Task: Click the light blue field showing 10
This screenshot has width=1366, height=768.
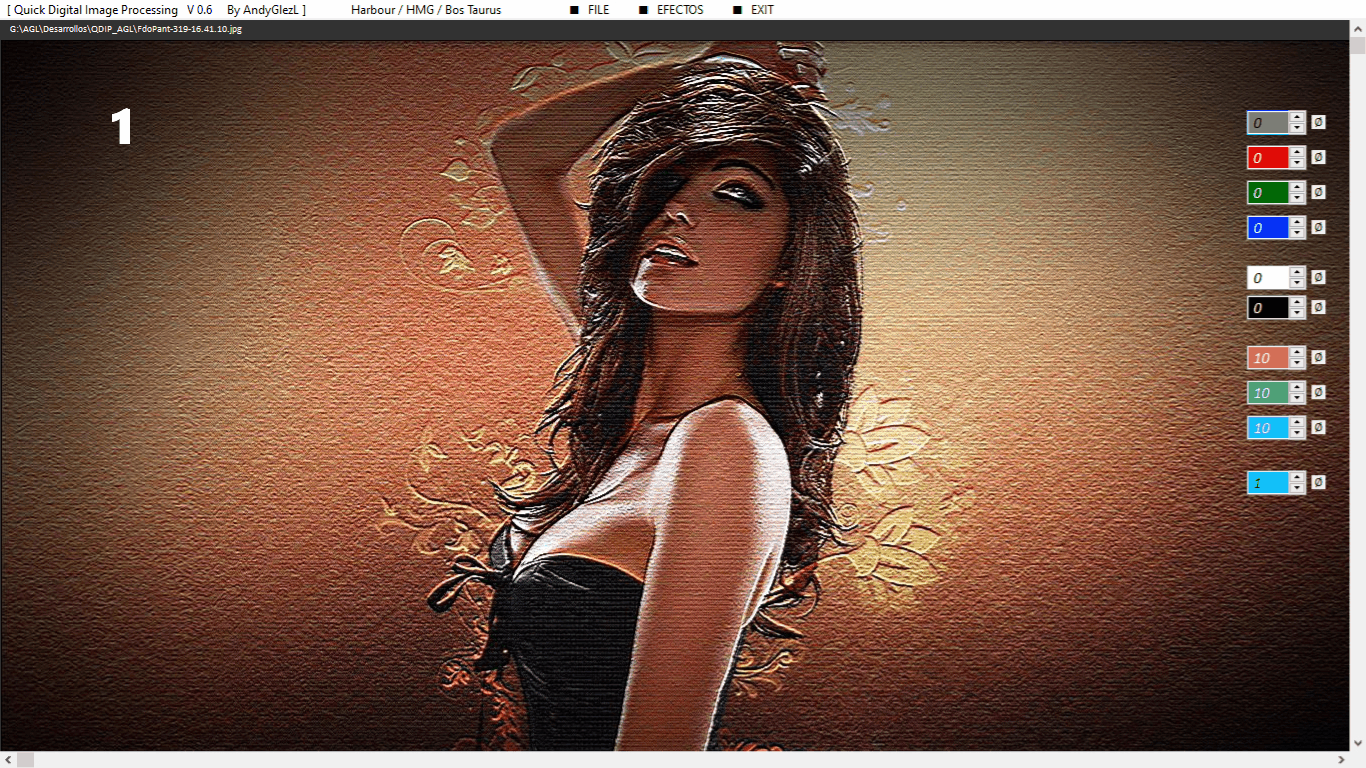Action: pos(1267,428)
